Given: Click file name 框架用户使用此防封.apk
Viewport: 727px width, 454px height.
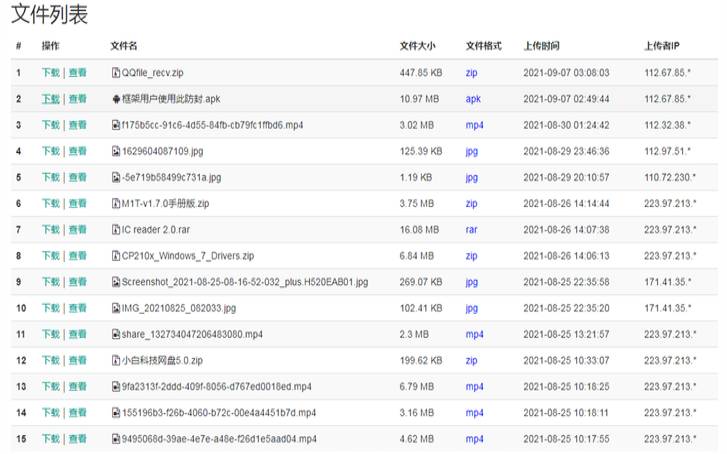Looking at the screenshot, I should pyautogui.click(x=171, y=99).
